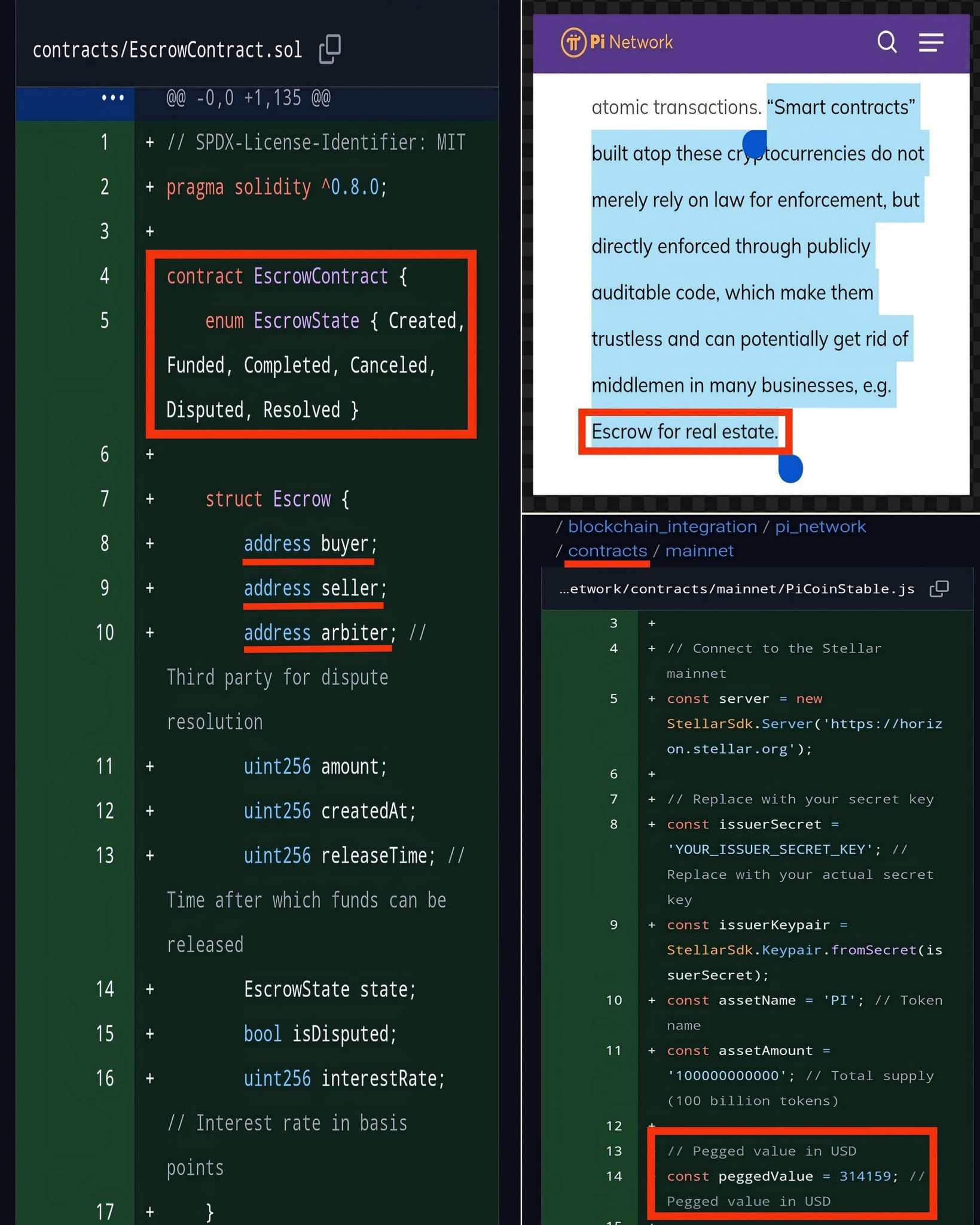The height and width of the screenshot is (1225, 980).
Task: Go to the contracts breadcrumb folder
Action: tap(607, 551)
